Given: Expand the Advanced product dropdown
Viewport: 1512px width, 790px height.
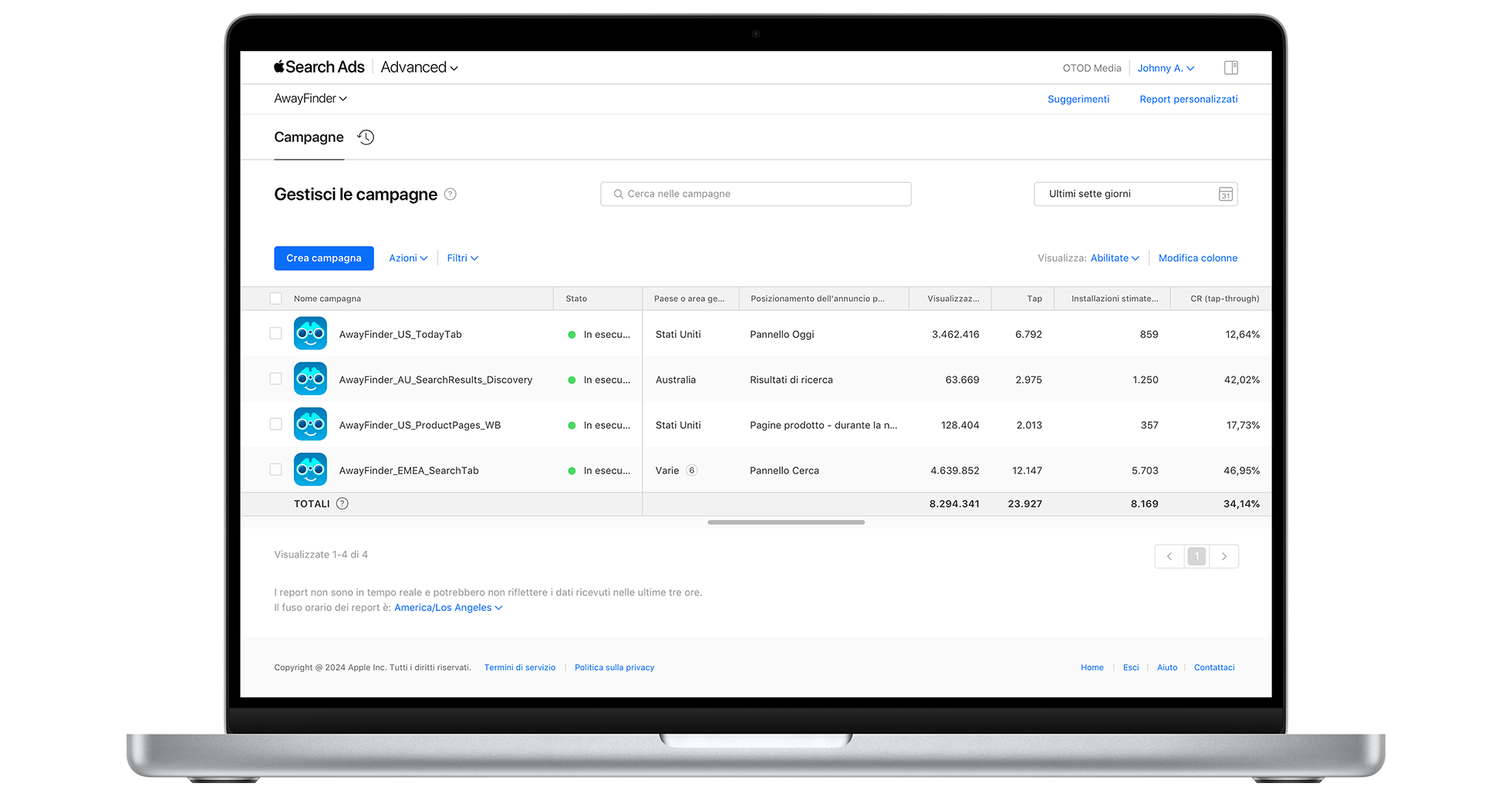Looking at the screenshot, I should click(419, 67).
